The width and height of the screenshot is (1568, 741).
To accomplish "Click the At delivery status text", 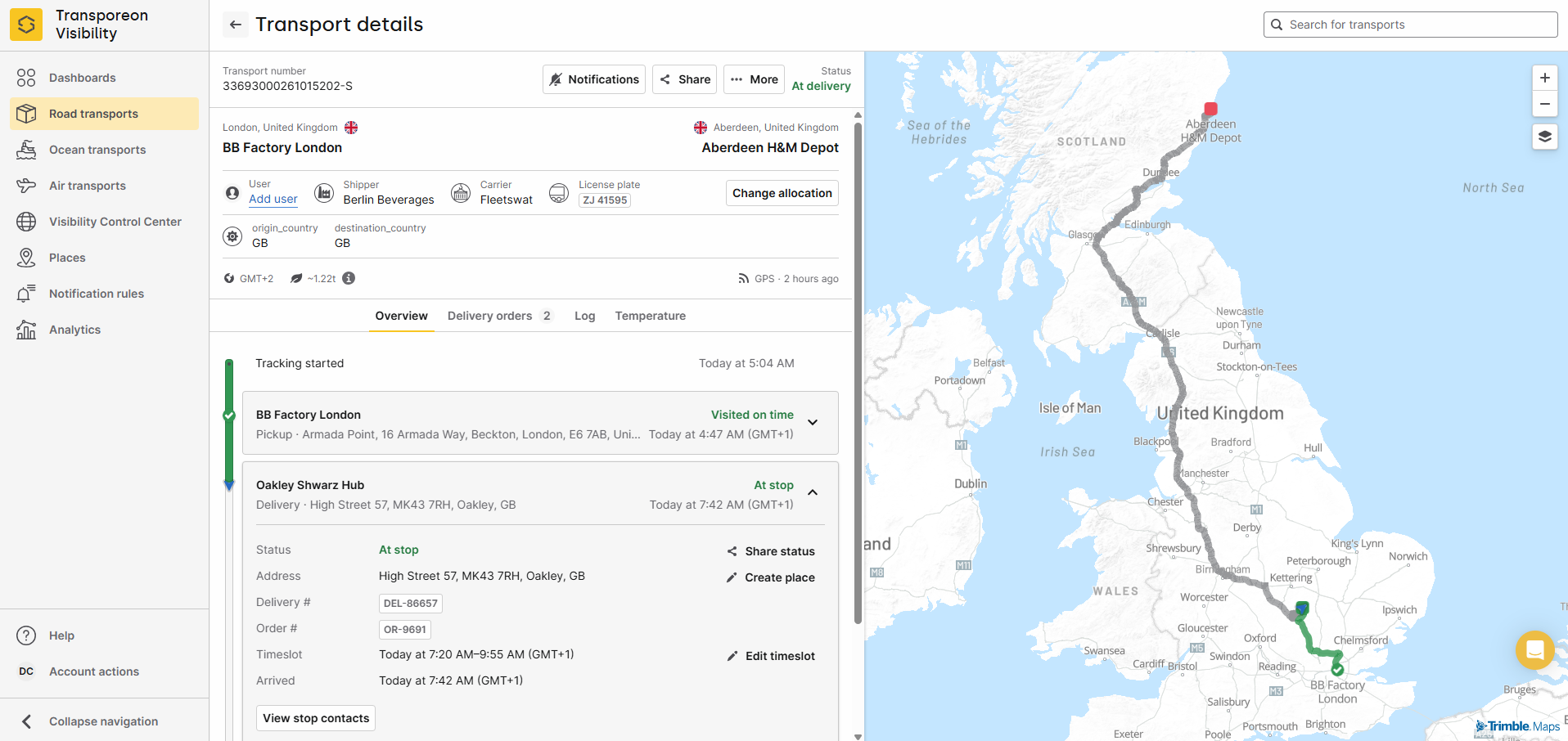I will point(821,86).
